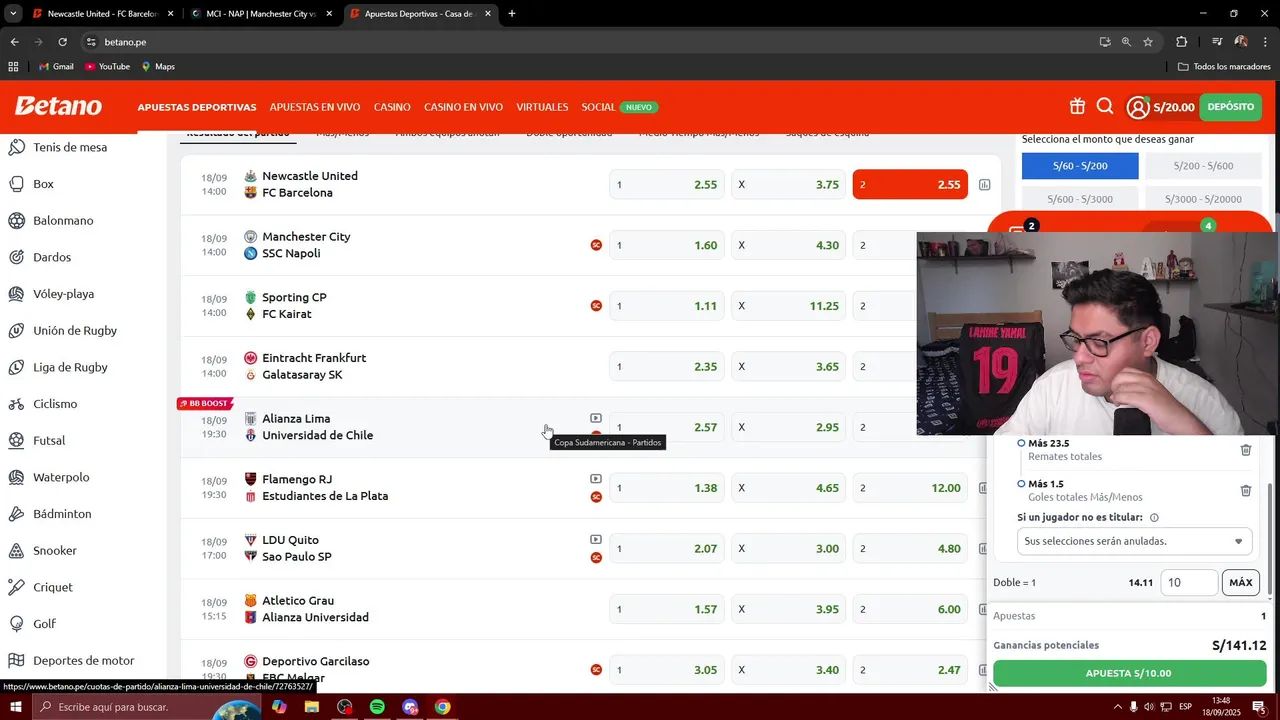Select Estudiantes de La Plata win odds 12.00
The image size is (1280, 720).
(x=910, y=488)
